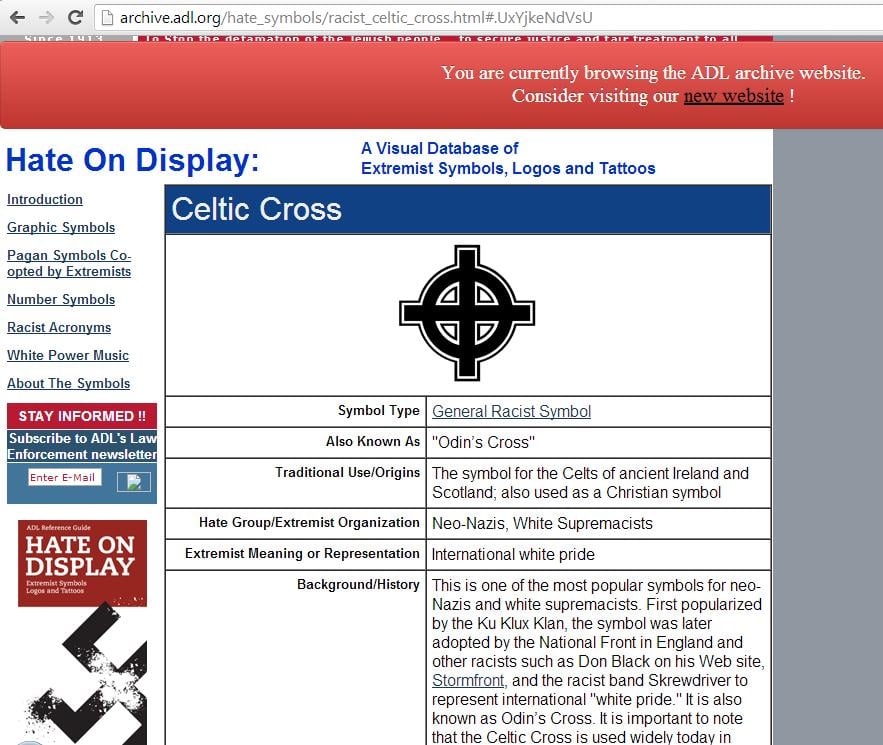Open the 'new website' link in the banner
This screenshot has height=745, width=883.
[733, 96]
